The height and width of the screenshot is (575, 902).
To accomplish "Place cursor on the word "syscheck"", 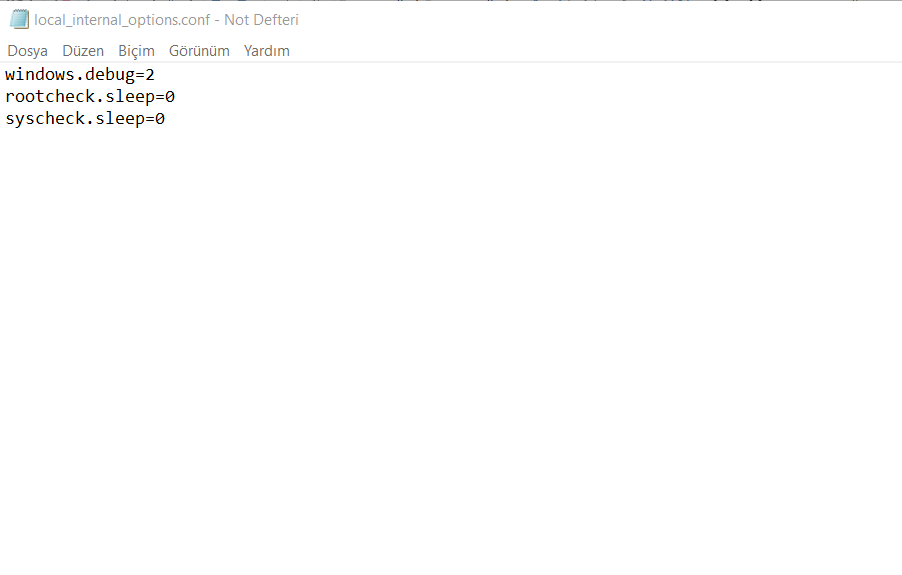I will tap(44, 118).
